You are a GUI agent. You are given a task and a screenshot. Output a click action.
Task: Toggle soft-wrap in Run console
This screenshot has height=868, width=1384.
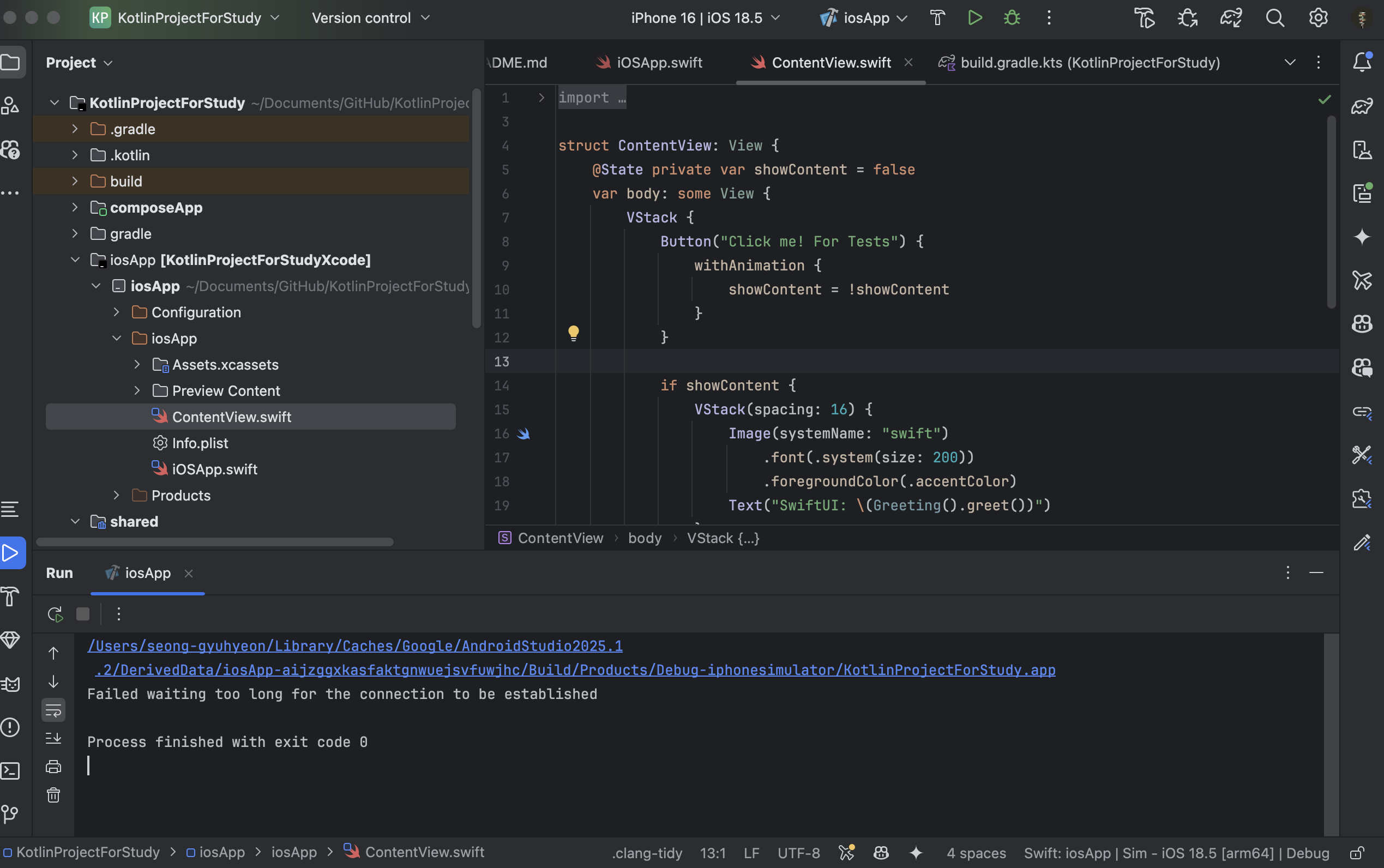coord(53,711)
